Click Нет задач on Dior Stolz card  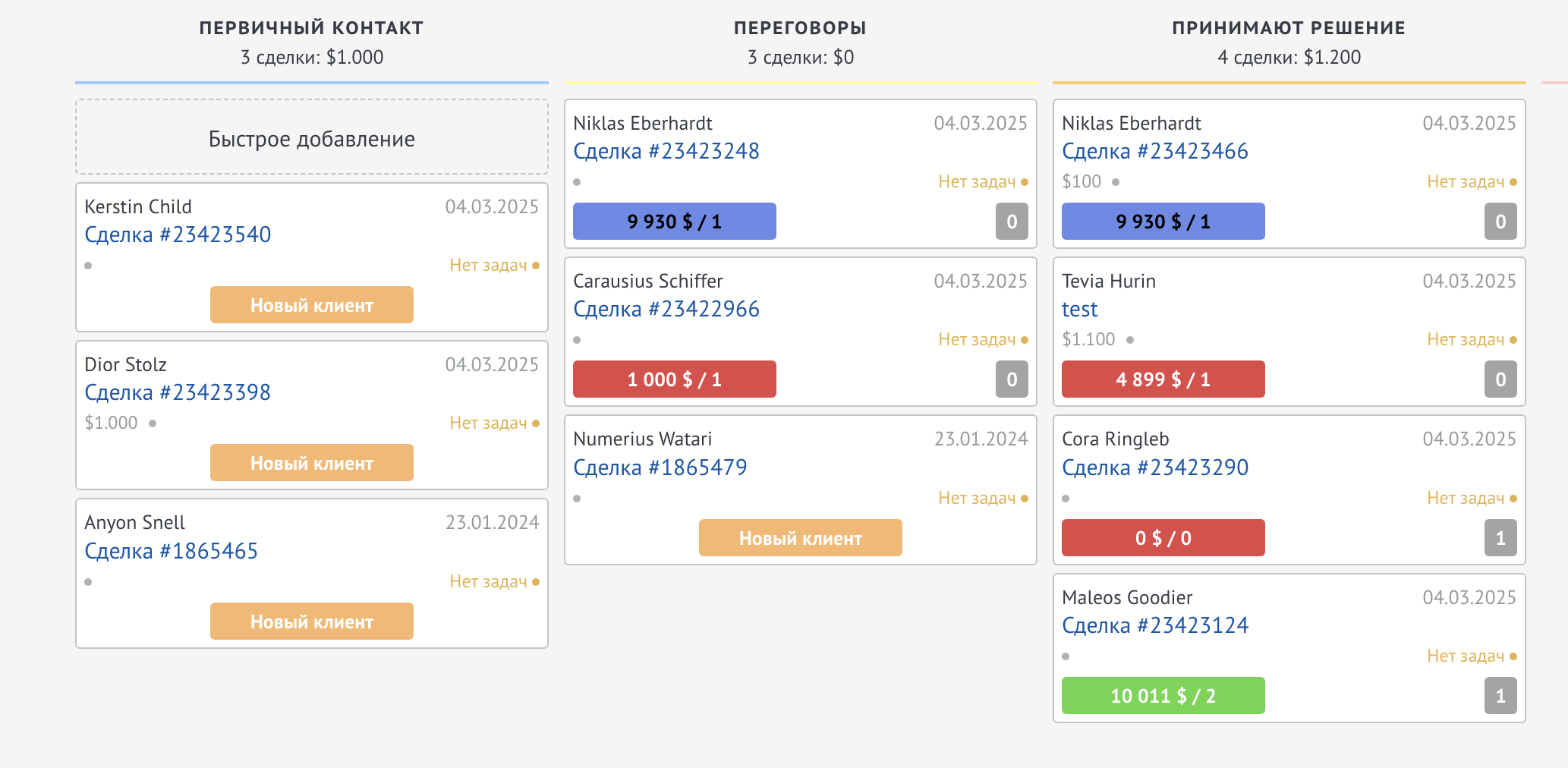click(x=488, y=423)
